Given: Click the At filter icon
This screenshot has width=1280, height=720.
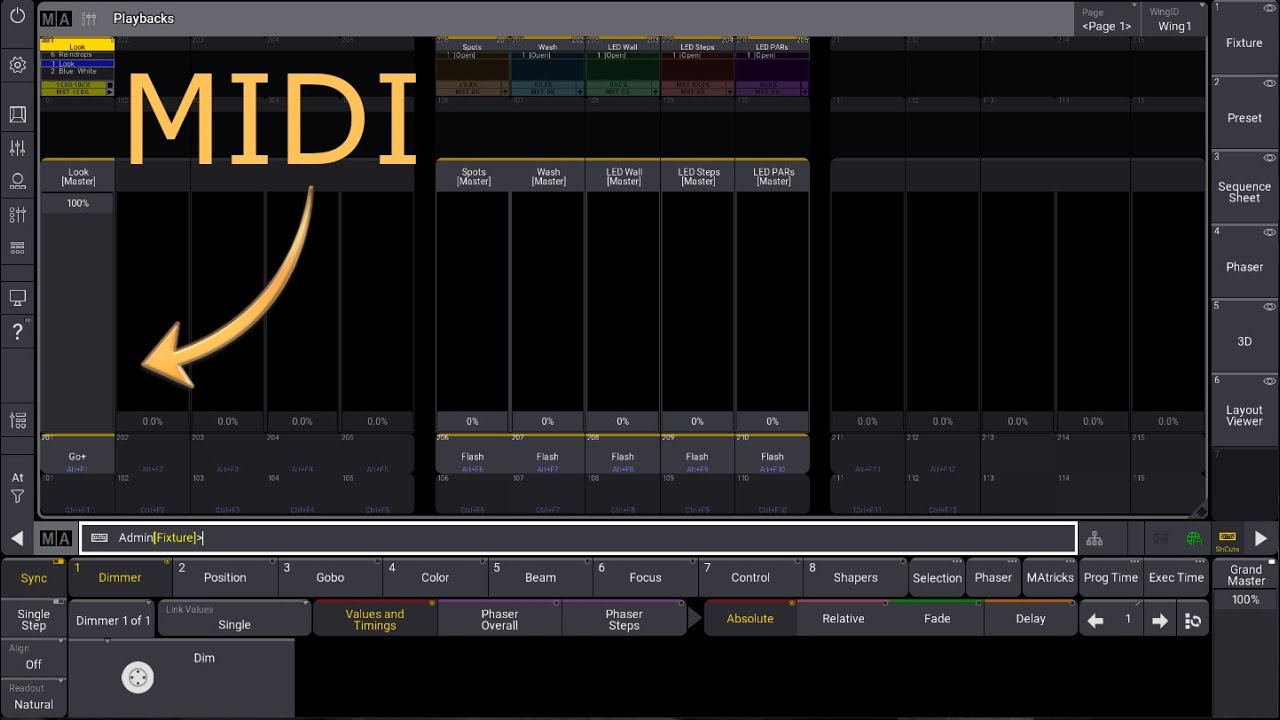Looking at the screenshot, I should pyautogui.click(x=17, y=487).
